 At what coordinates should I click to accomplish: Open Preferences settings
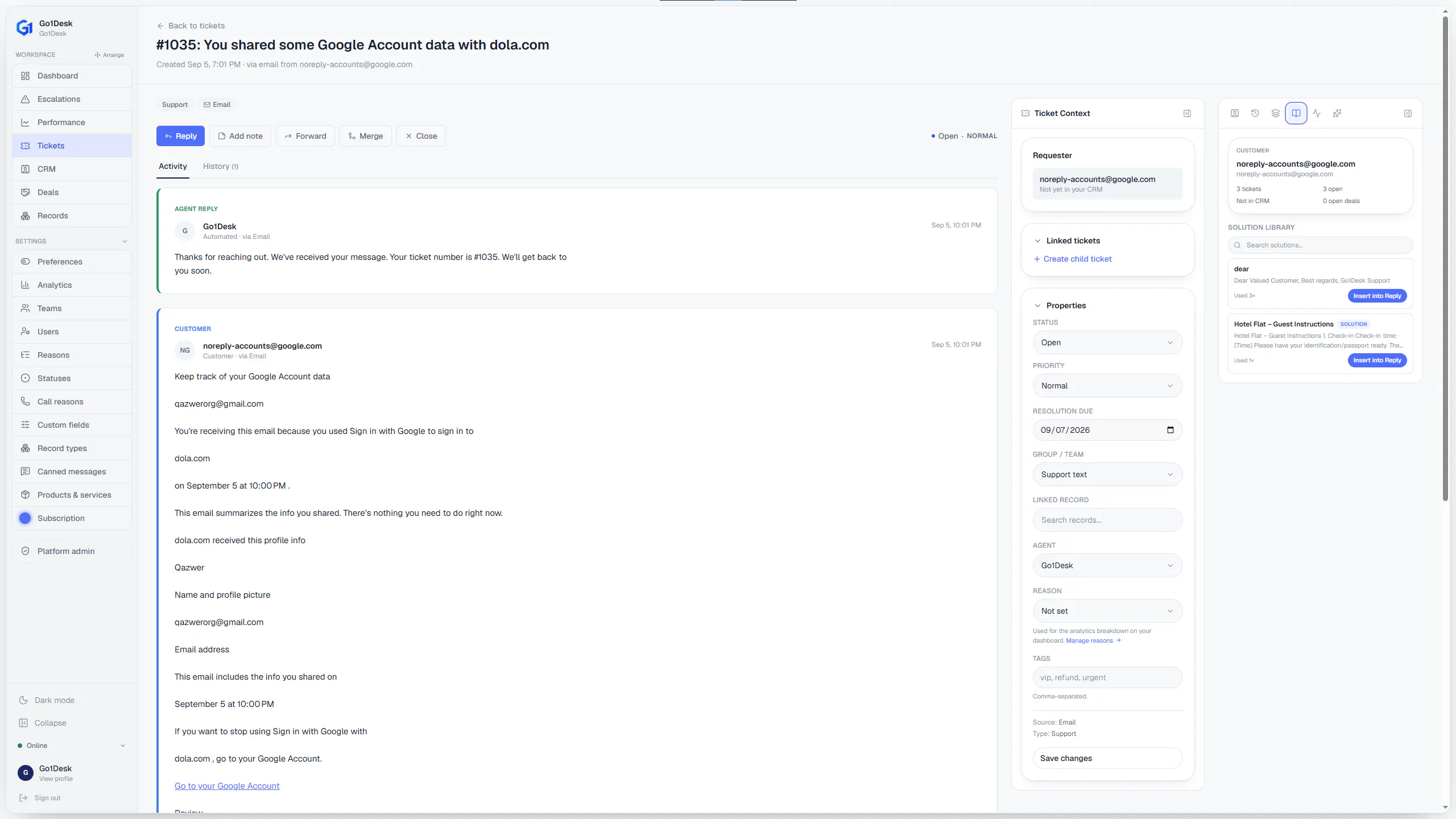[72, 262]
